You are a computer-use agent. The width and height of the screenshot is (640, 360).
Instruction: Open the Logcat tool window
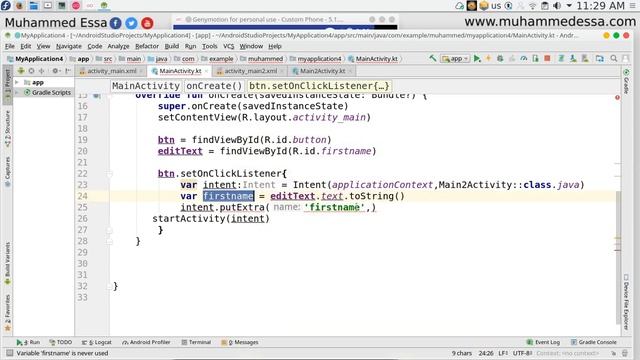pos(96,342)
